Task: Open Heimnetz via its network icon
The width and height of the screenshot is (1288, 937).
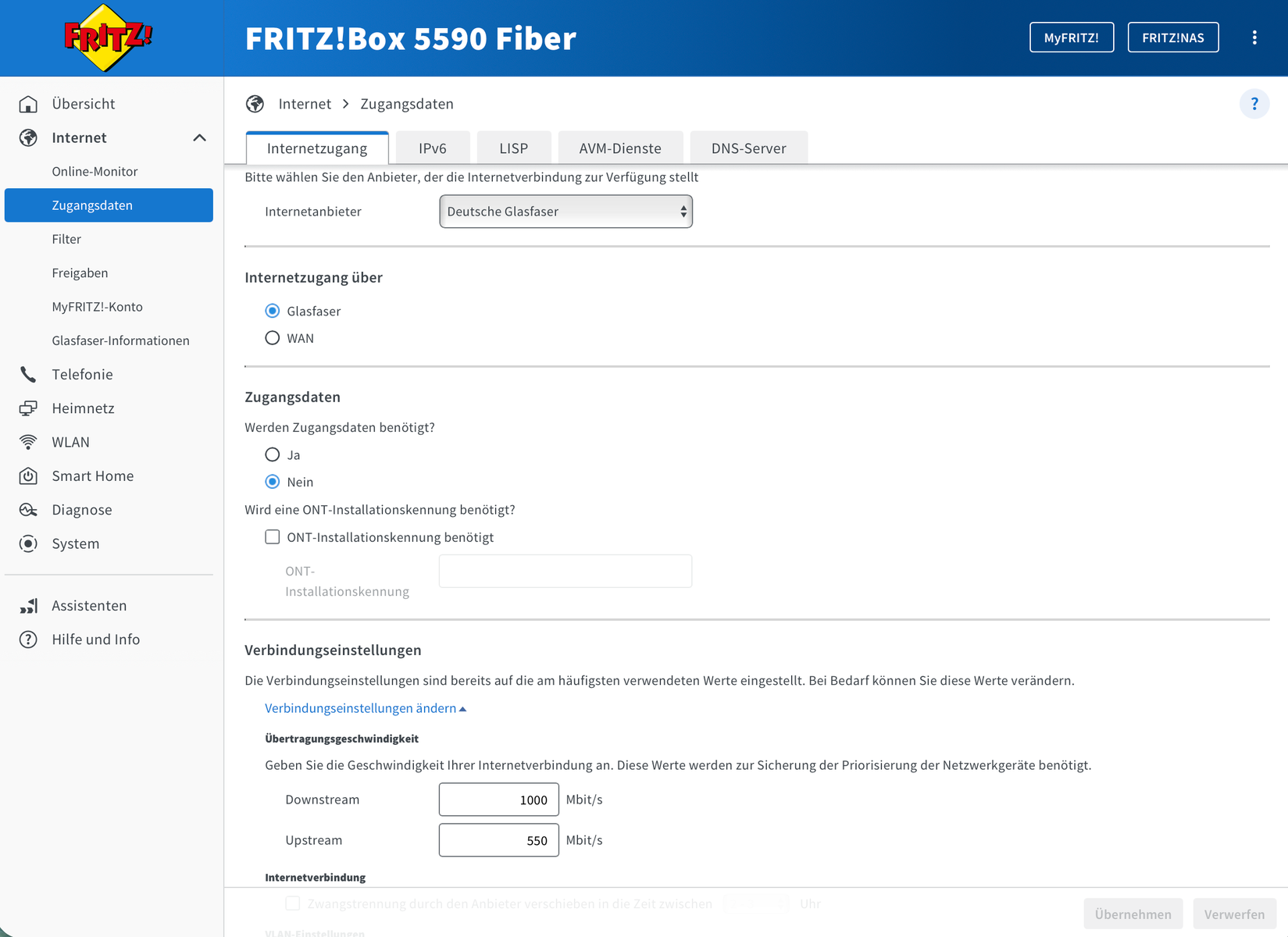Action: point(28,408)
